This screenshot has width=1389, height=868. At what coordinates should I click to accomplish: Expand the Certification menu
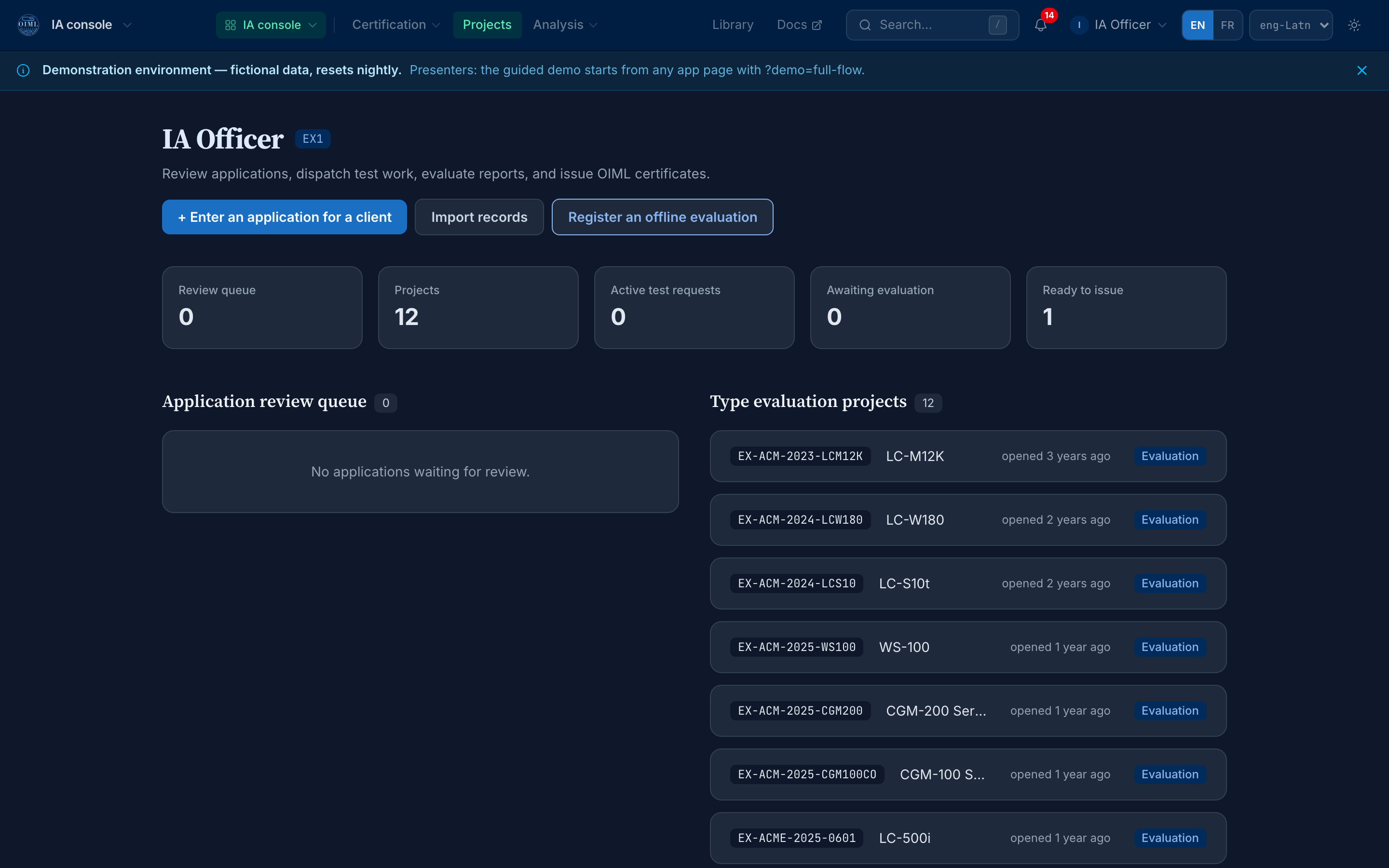(395, 25)
